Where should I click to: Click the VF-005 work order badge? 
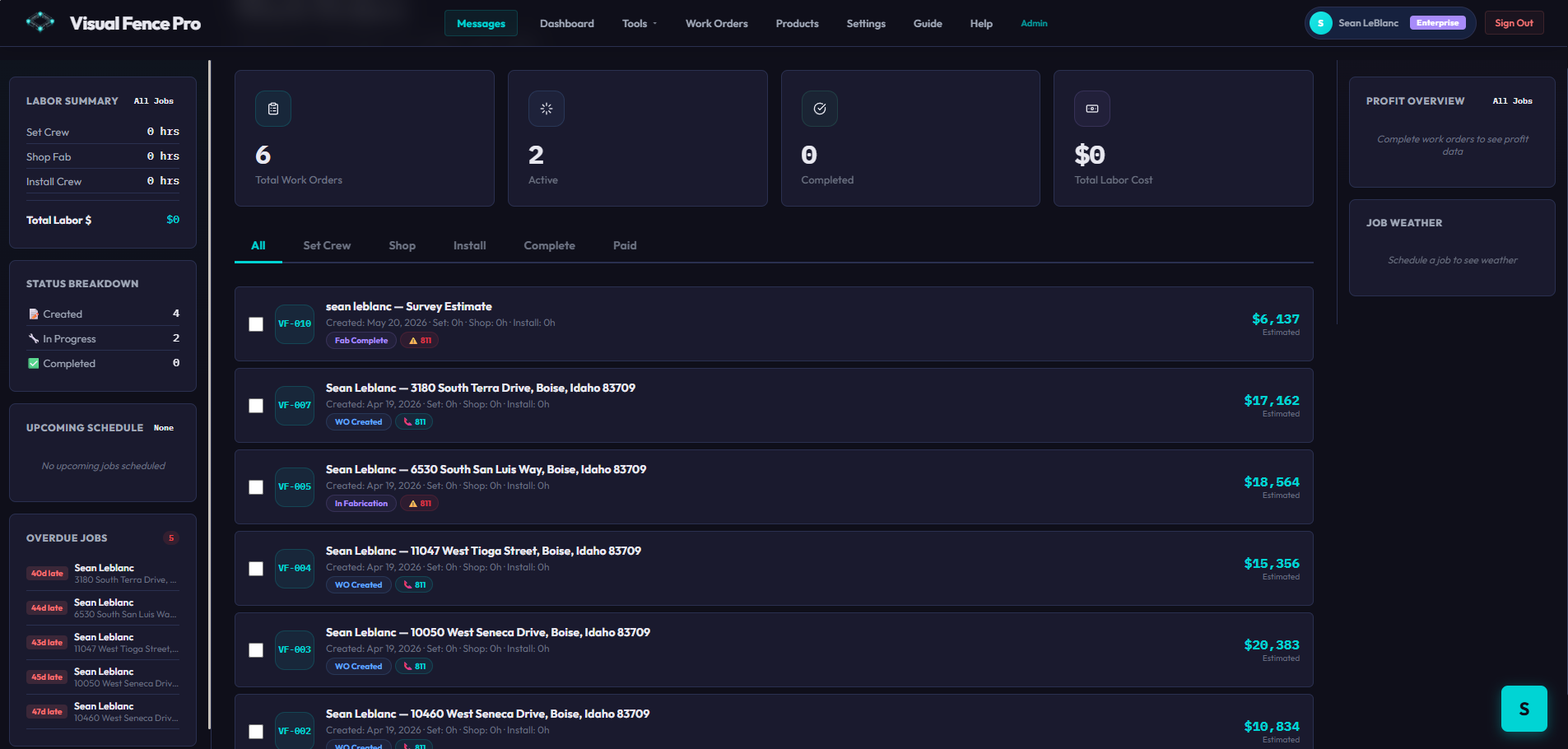295,487
